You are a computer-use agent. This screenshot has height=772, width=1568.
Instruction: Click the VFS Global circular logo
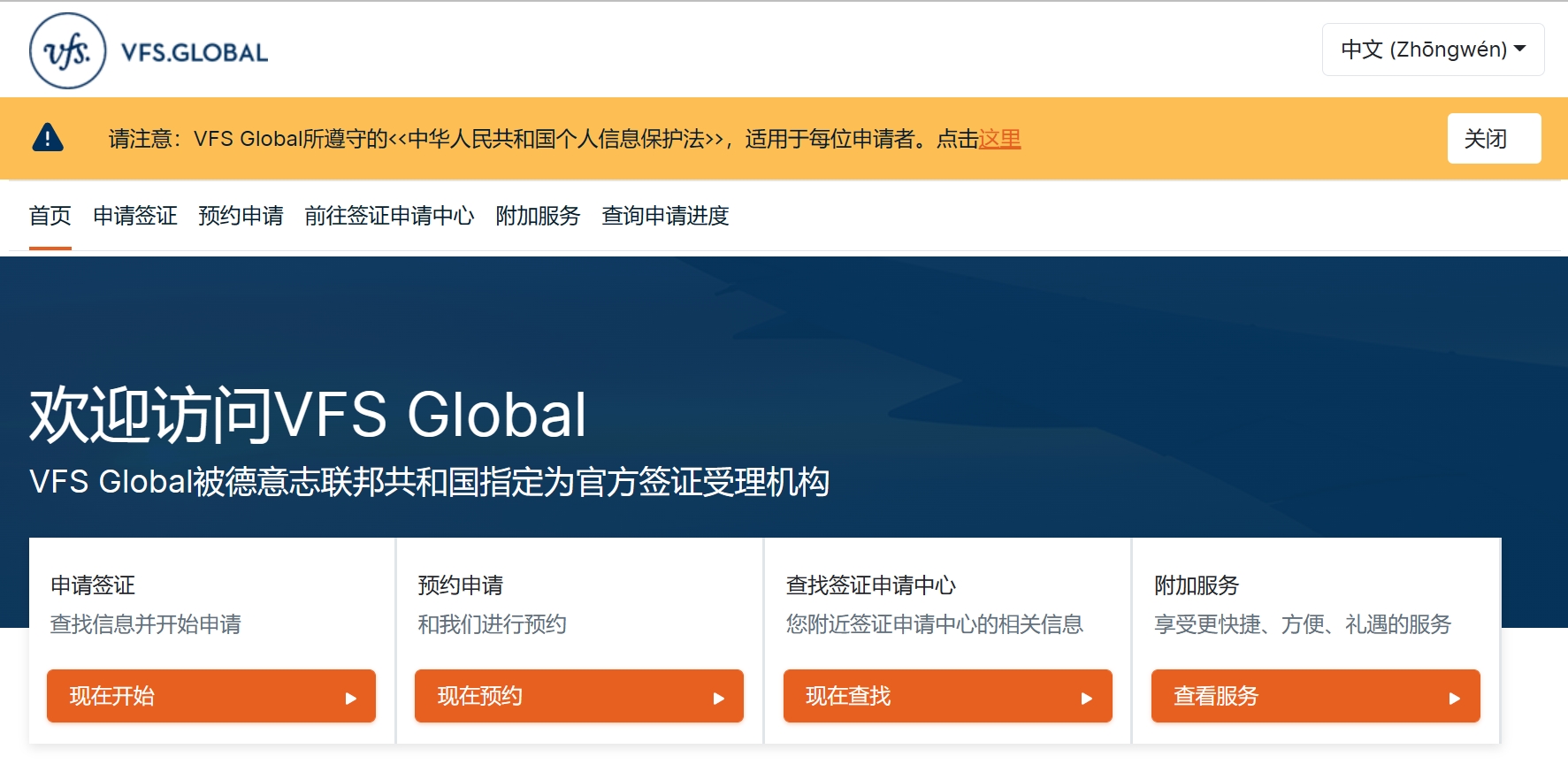point(67,51)
